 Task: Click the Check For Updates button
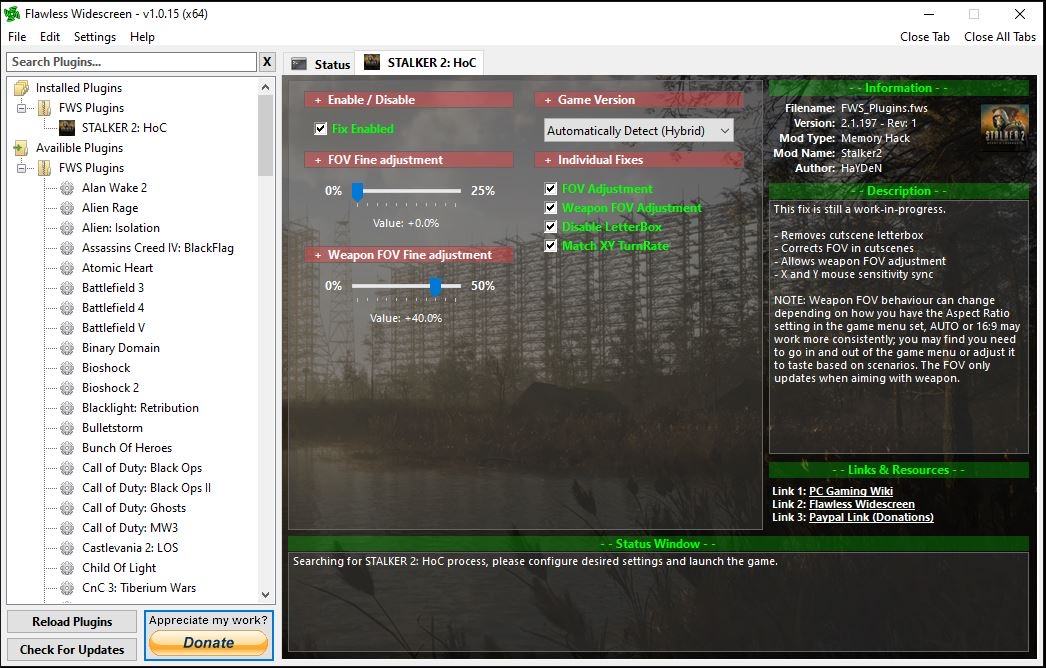(x=72, y=650)
